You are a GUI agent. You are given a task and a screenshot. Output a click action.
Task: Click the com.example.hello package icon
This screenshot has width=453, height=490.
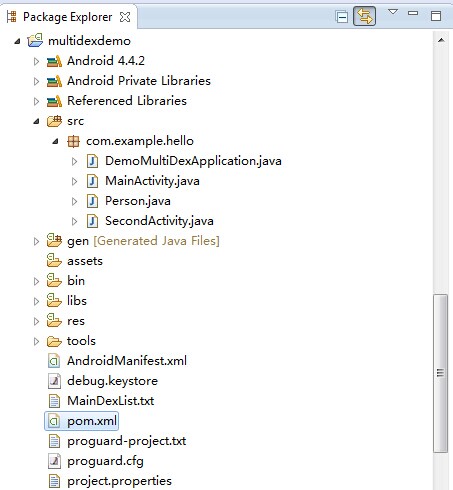tap(73, 141)
